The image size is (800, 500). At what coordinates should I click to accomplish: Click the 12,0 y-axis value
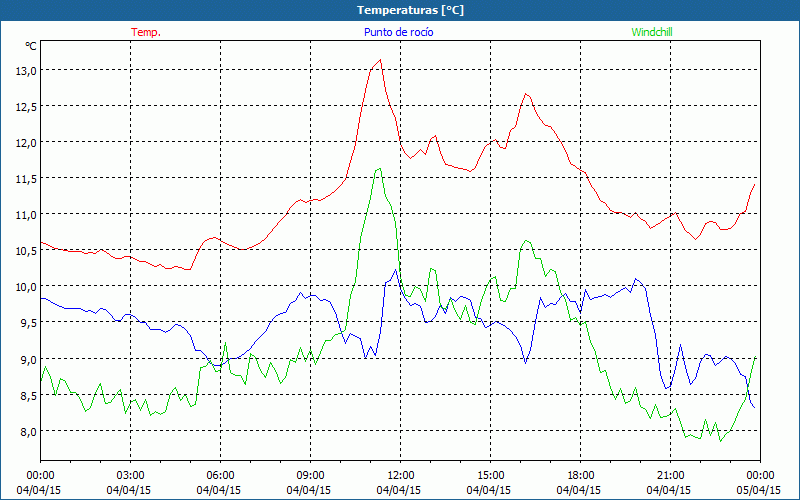pyautogui.click(x=27, y=143)
